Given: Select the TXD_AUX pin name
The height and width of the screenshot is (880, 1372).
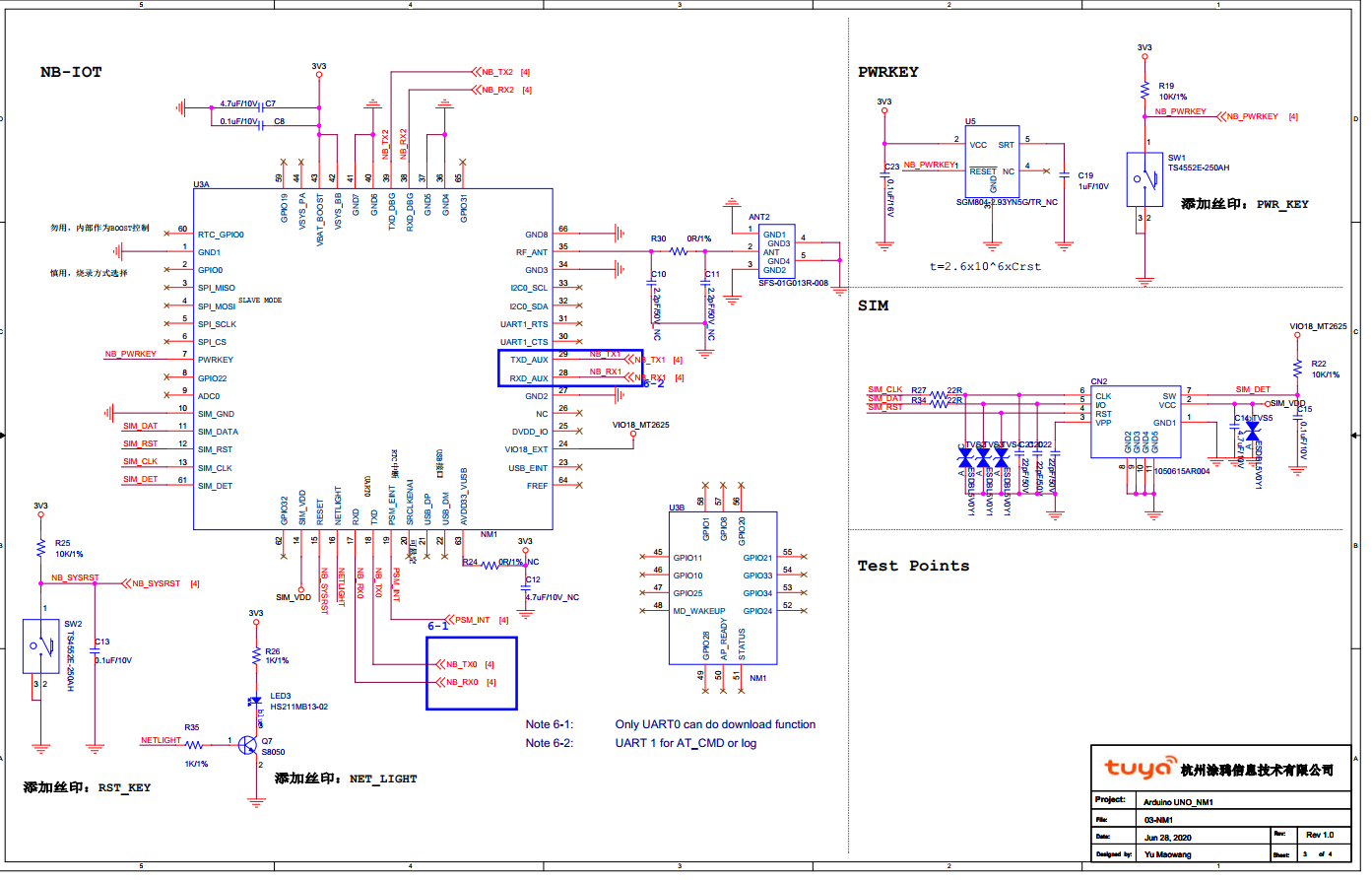Looking at the screenshot, I should [x=529, y=360].
